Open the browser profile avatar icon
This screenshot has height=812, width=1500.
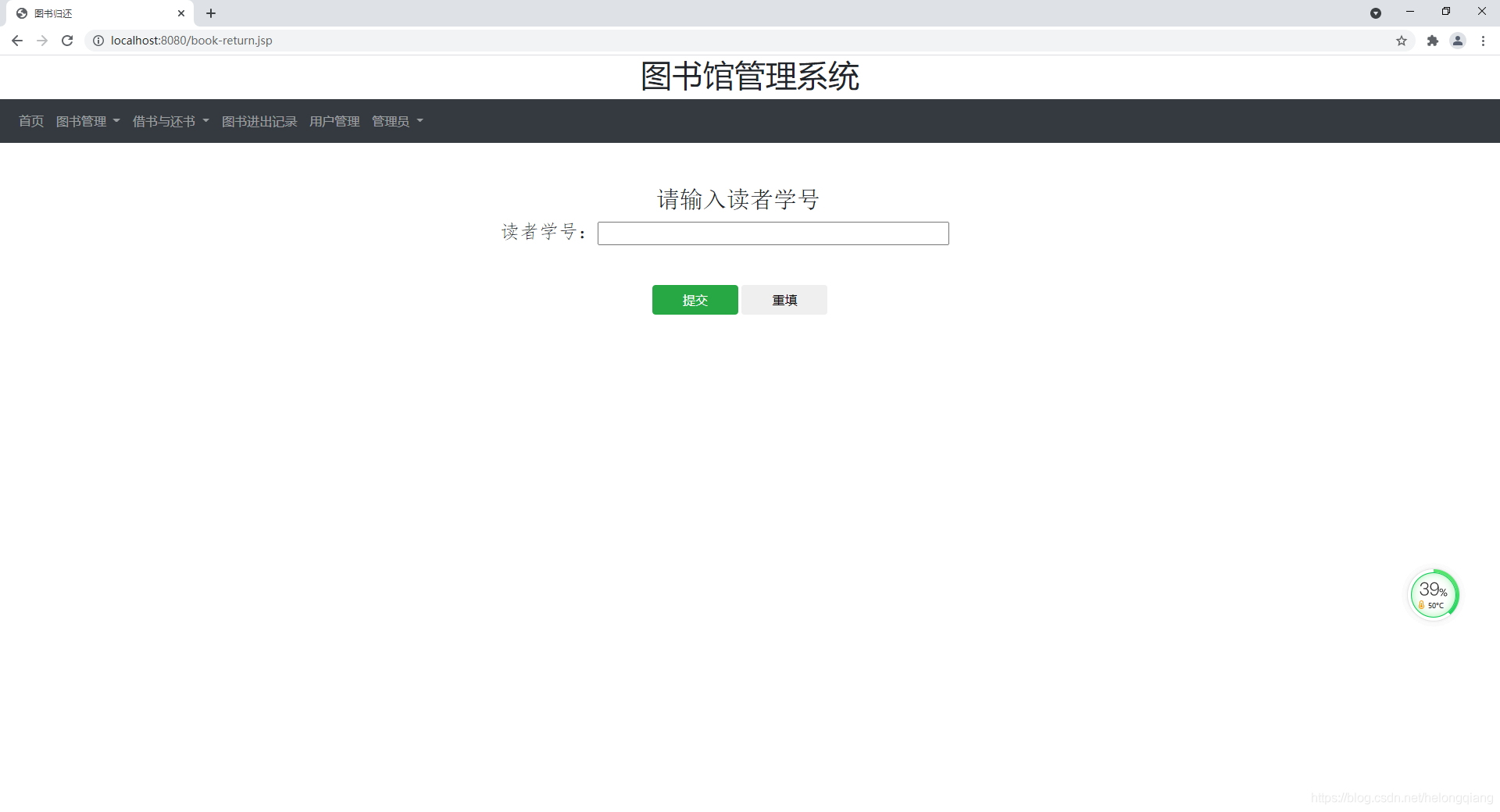pyautogui.click(x=1458, y=40)
